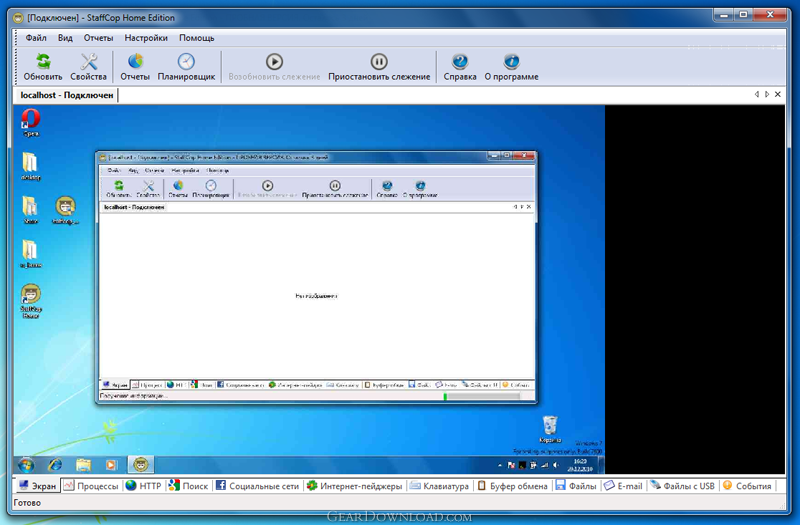Click desktop folder icon in captured screen

pos(31,166)
